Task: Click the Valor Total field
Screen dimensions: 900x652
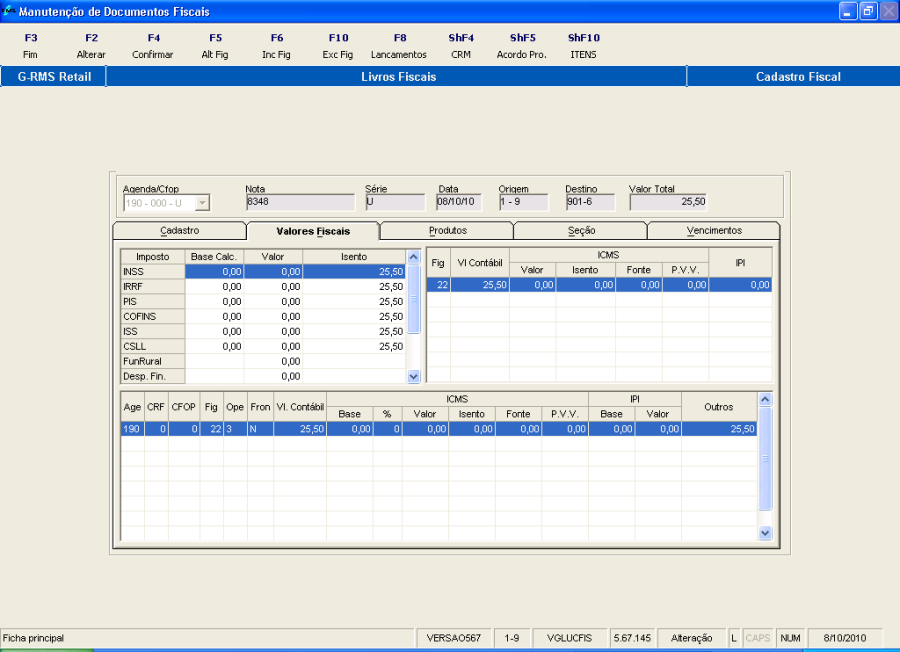Action: click(668, 202)
